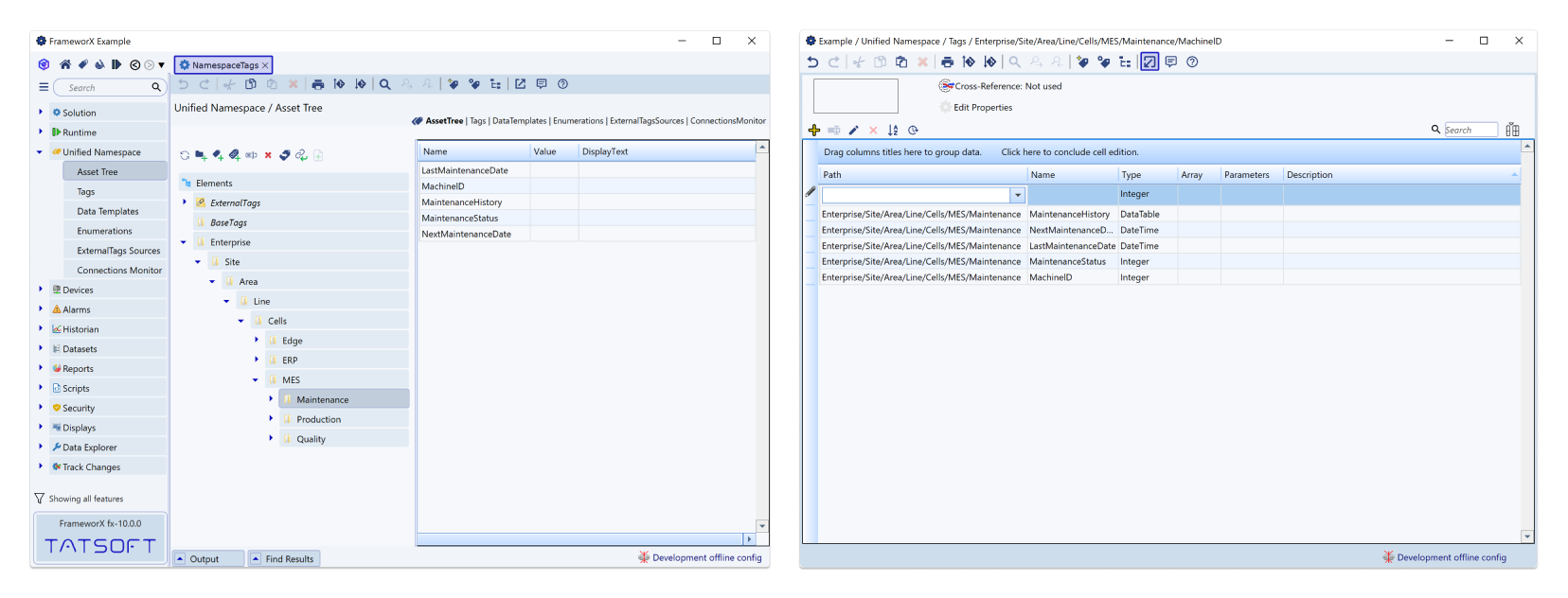
Task: Click the print icon in the left window toolbar
Action: pyautogui.click(x=318, y=84)
